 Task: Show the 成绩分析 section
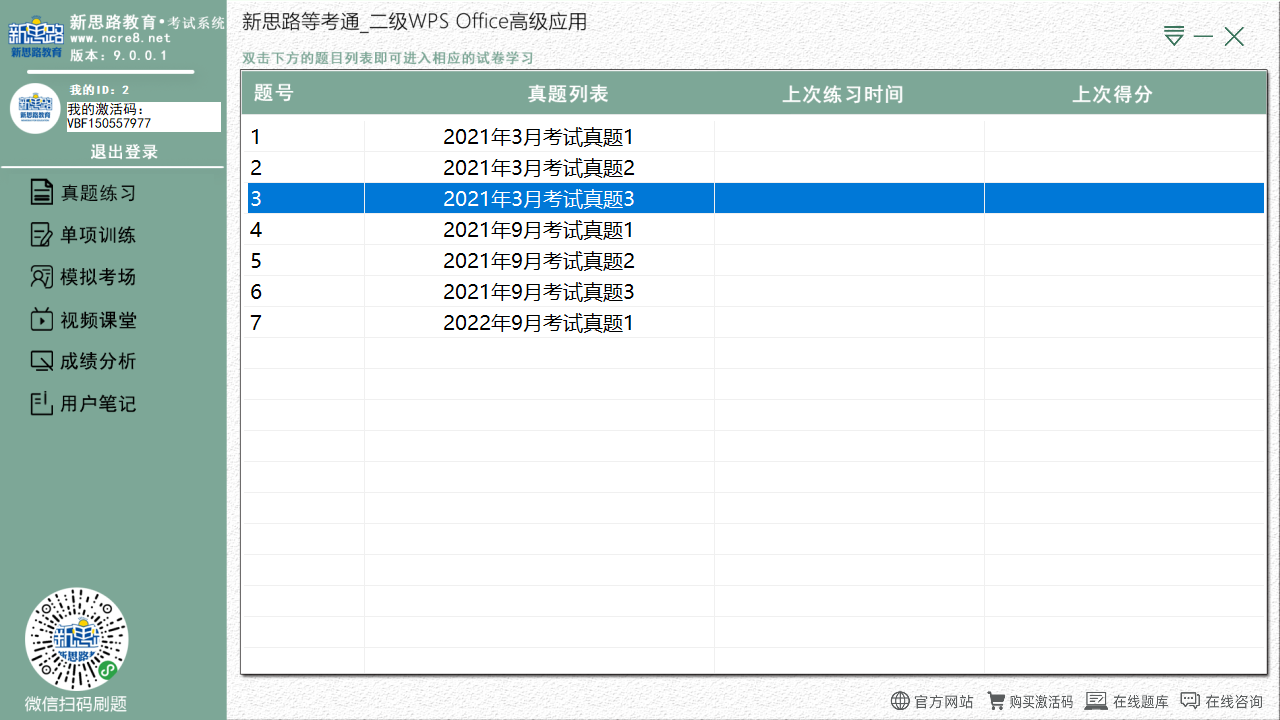[98, 361]
